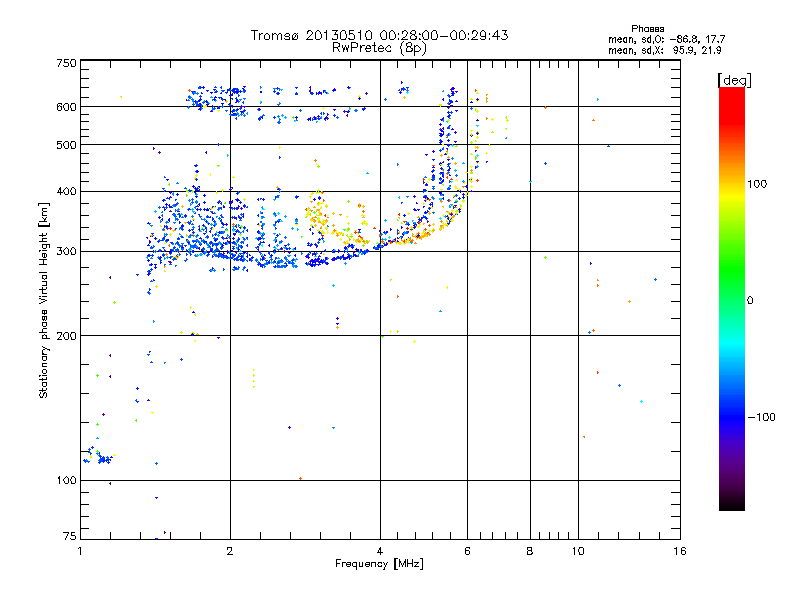Click the frequency-axis tick label '16'
The width and height of the screenshot is (800, 600).
point(680,551)
